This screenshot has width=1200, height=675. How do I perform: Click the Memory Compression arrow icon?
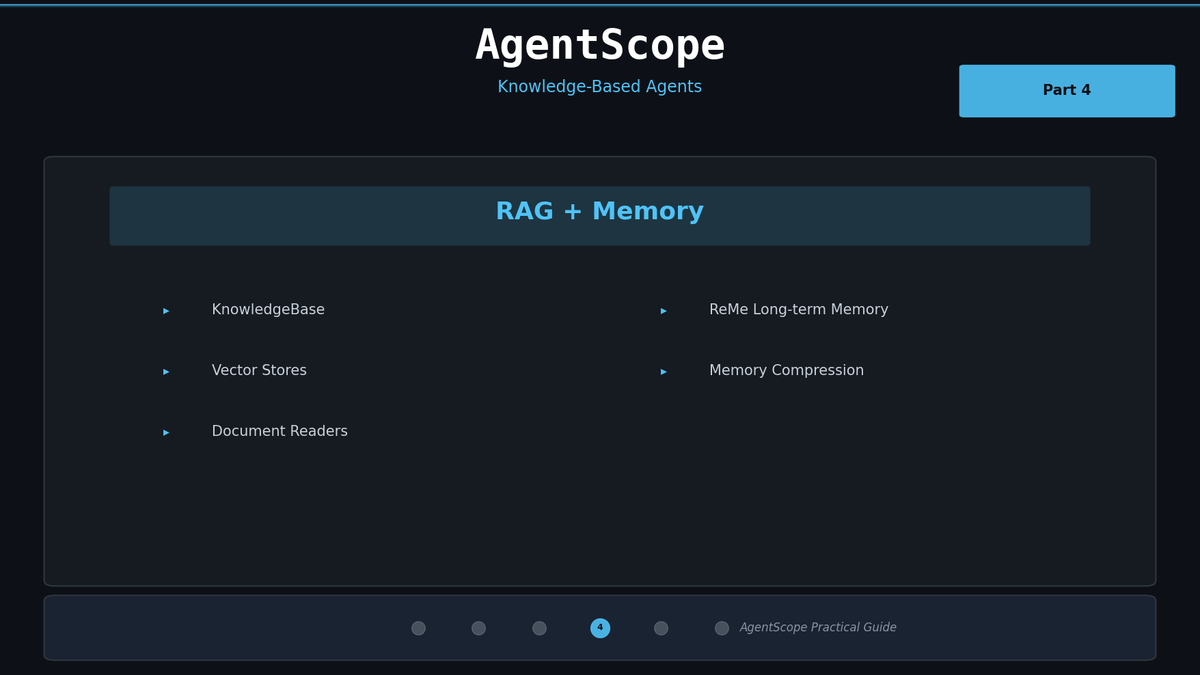(663, 371)
